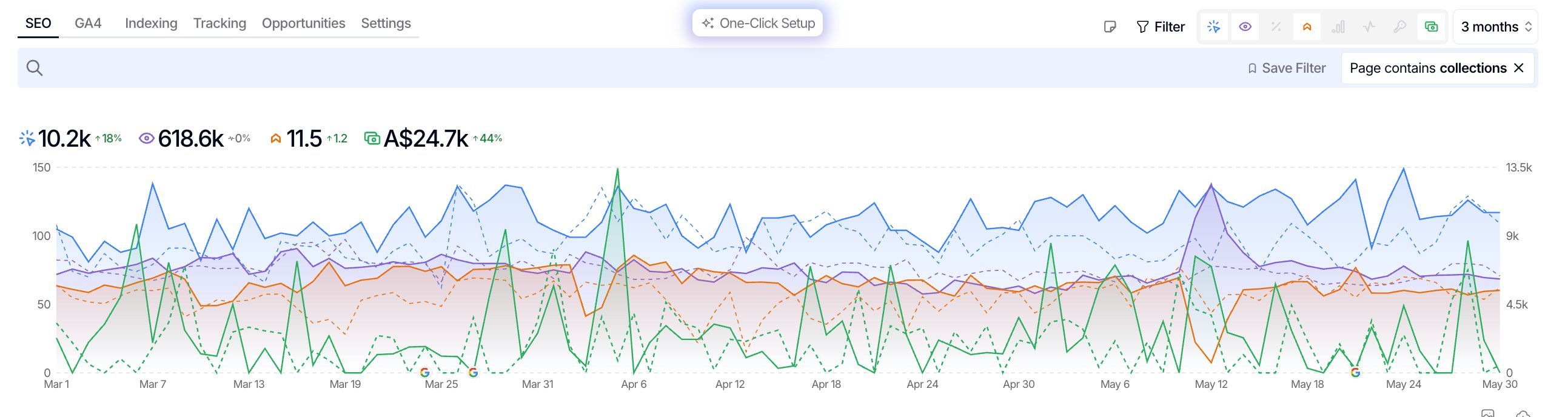Click the magnifier search icon

click(x=35, y=68)
